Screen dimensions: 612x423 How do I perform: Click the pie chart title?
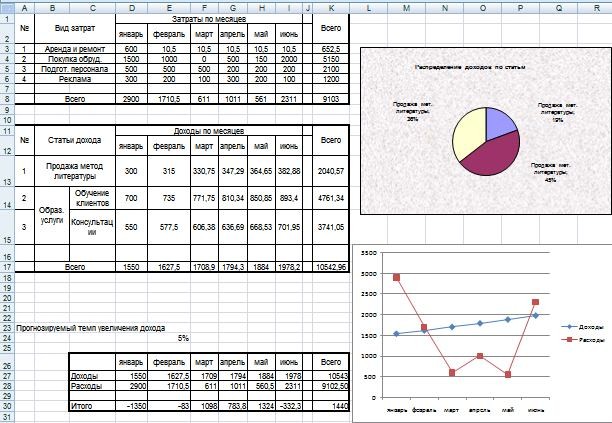pos(470,67)
